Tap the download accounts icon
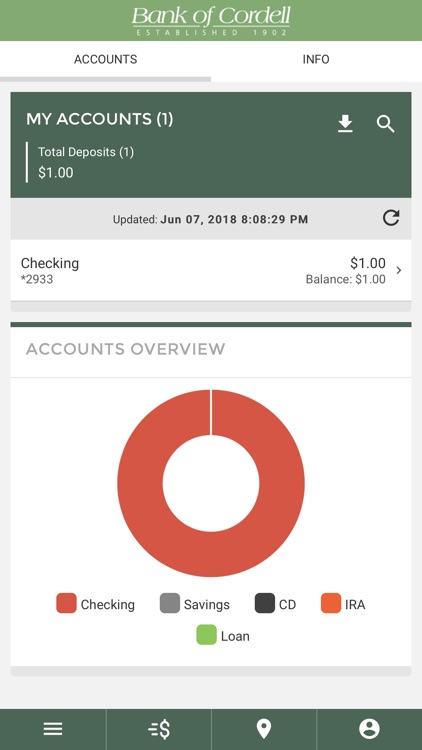This screenshot has height=750, width=422. click(x=345, y=124)
